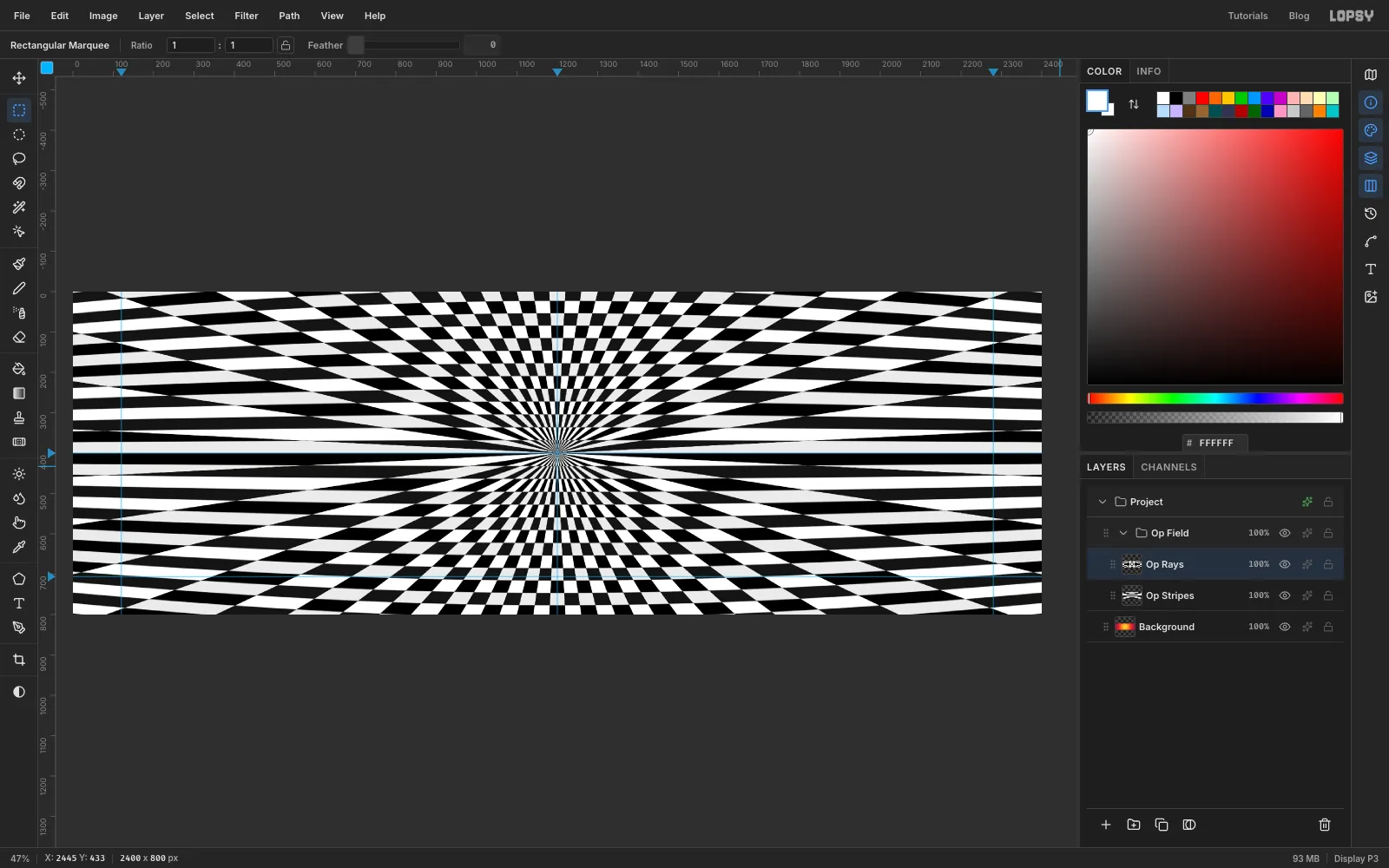The width and height of the screenshot is (1389, 868).
Task: Hide the Background layer
Action: 1285,627
